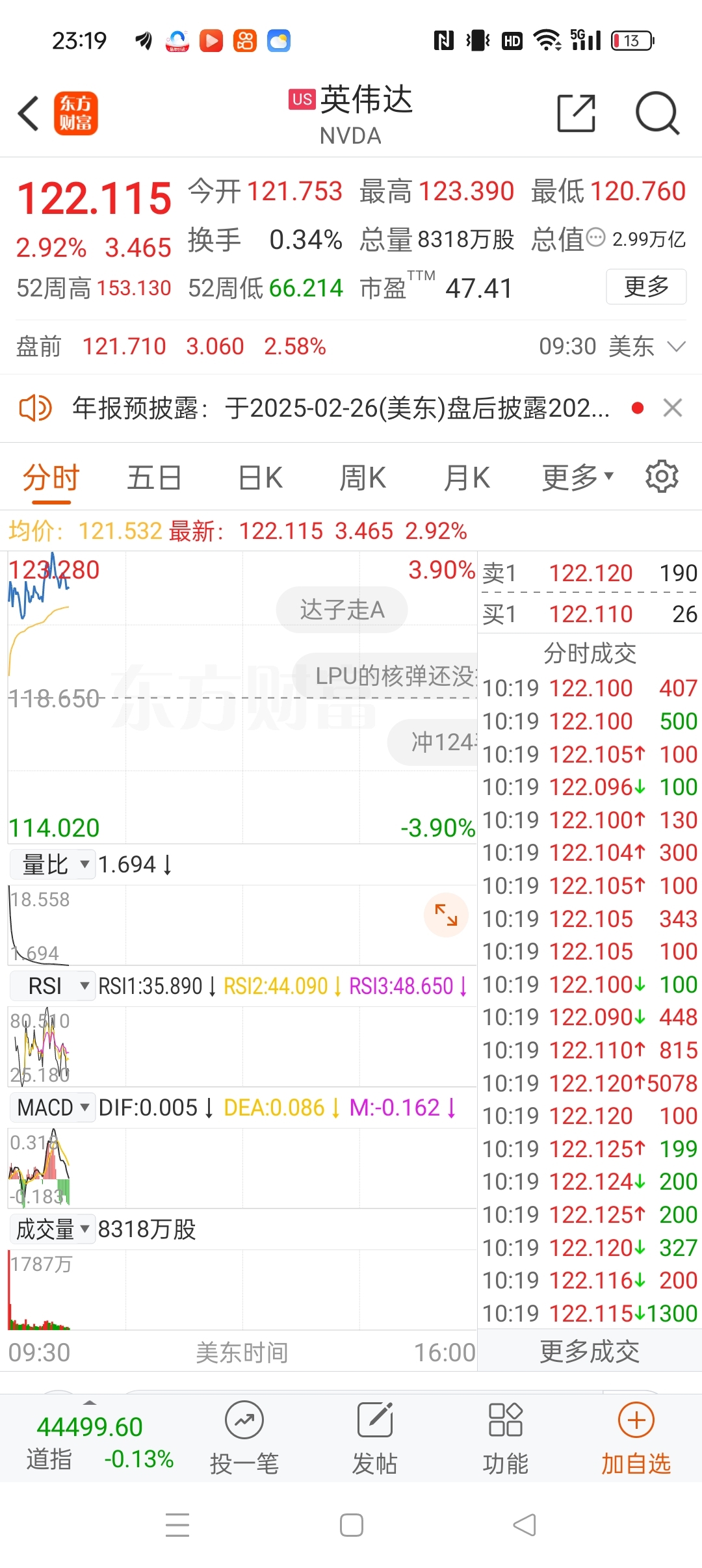This screenshot has width=702, height=1568.
Task: Tap the announcement speaker icon
Action: tap(35, 408)
